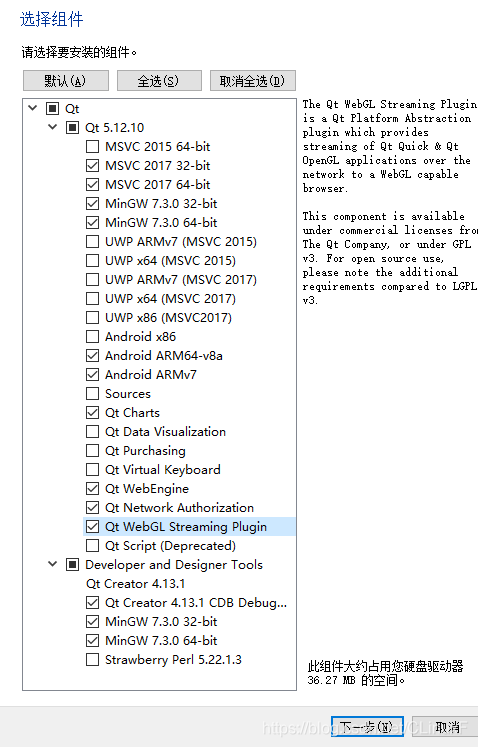478x747 pixels.
Task: Select the Qt Virtual Keyboard row label
Action: tap(163, 470)
